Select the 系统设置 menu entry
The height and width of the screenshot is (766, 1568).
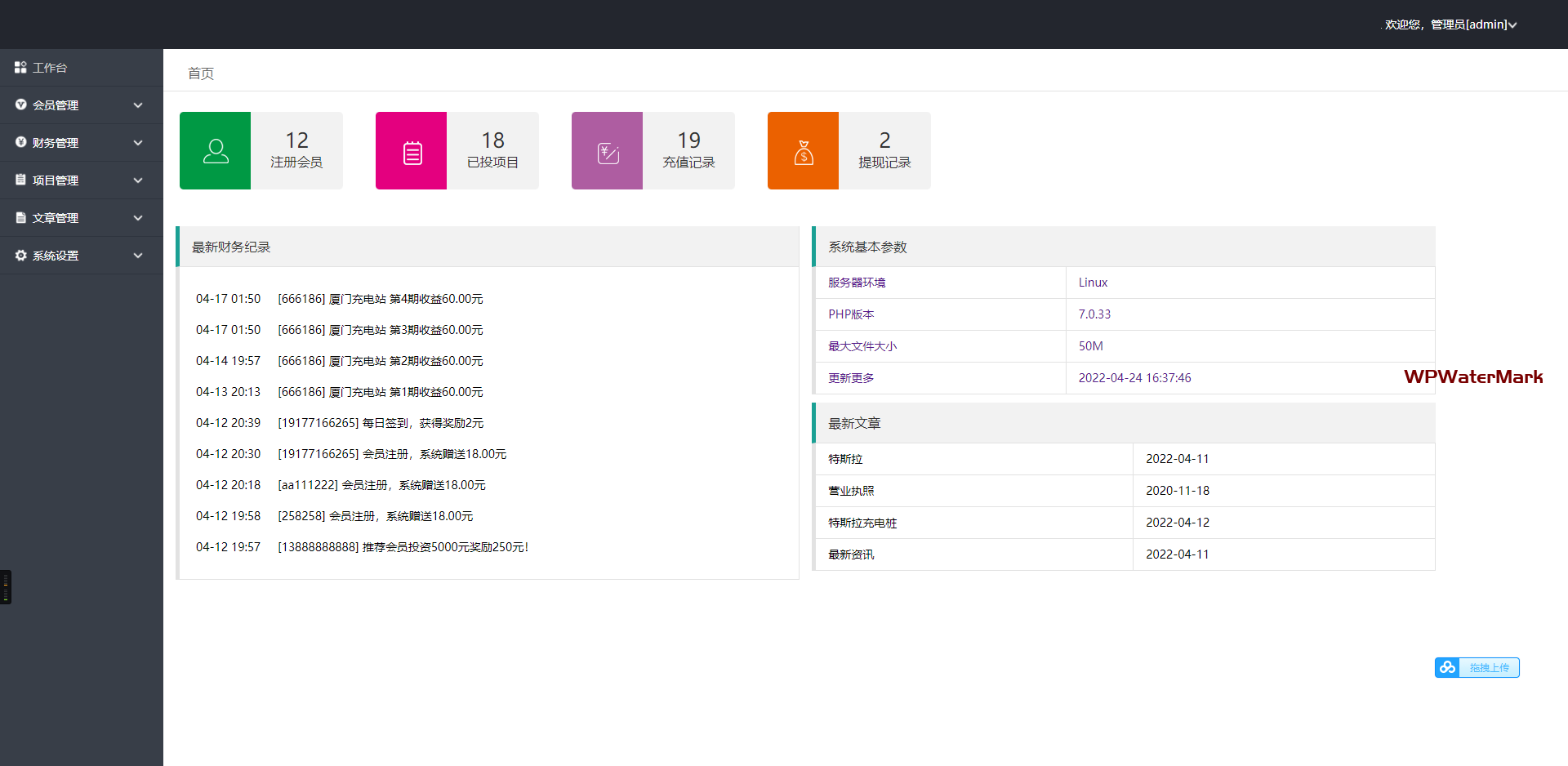coord(56,256)
